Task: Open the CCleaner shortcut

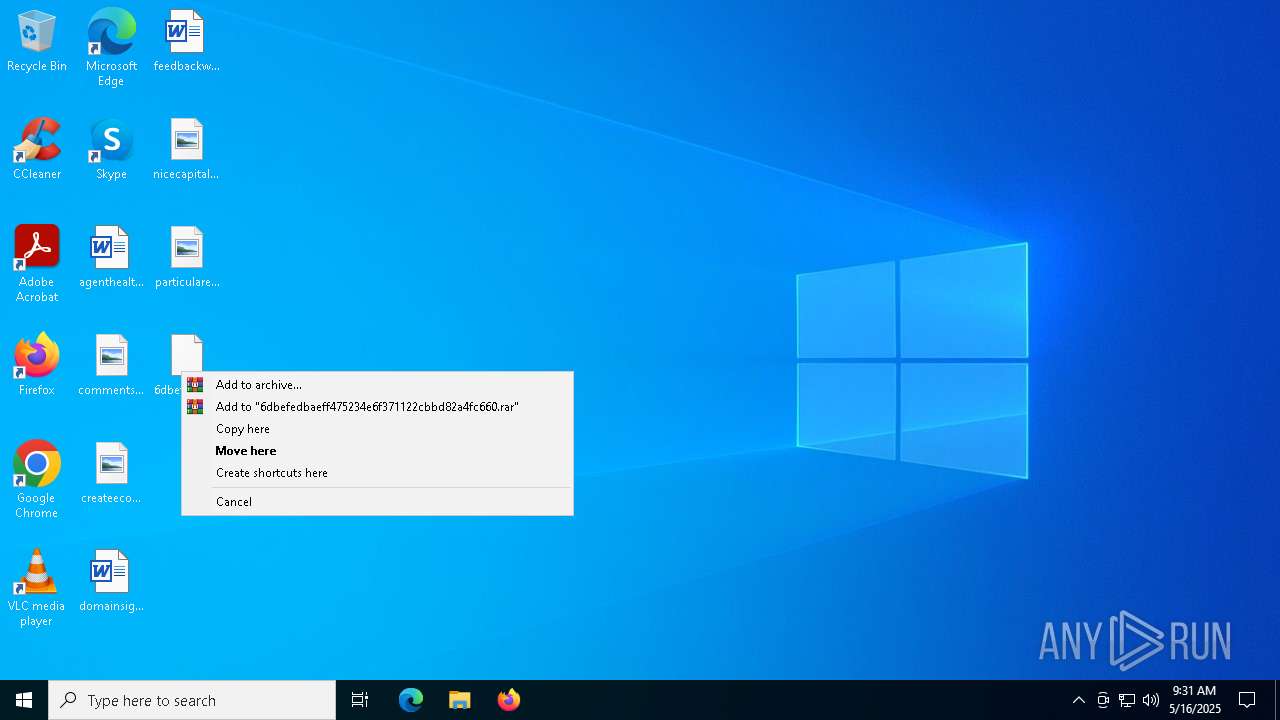Action: click(37, 150)
